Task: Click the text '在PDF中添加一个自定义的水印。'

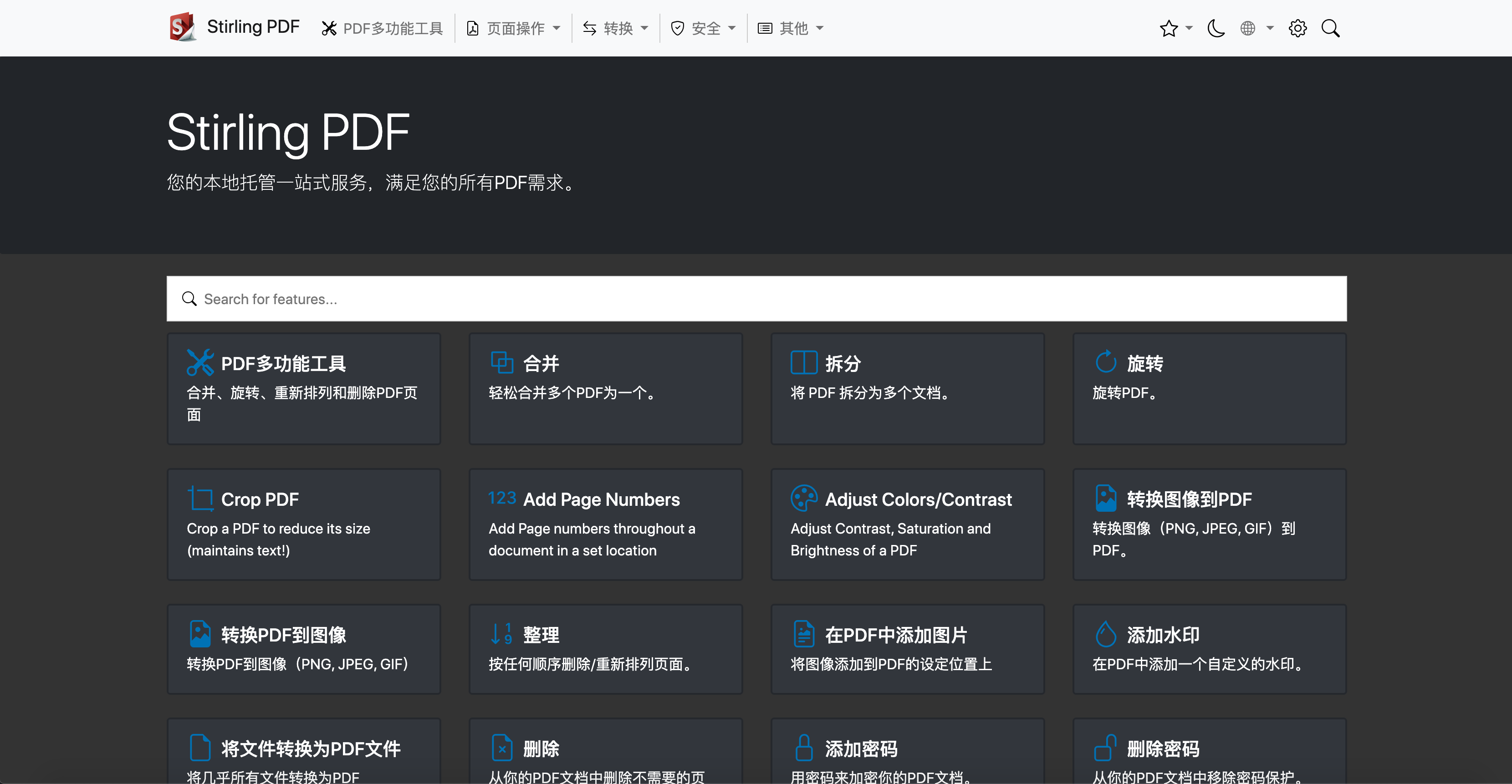Action: click(x=1197, y=664)
